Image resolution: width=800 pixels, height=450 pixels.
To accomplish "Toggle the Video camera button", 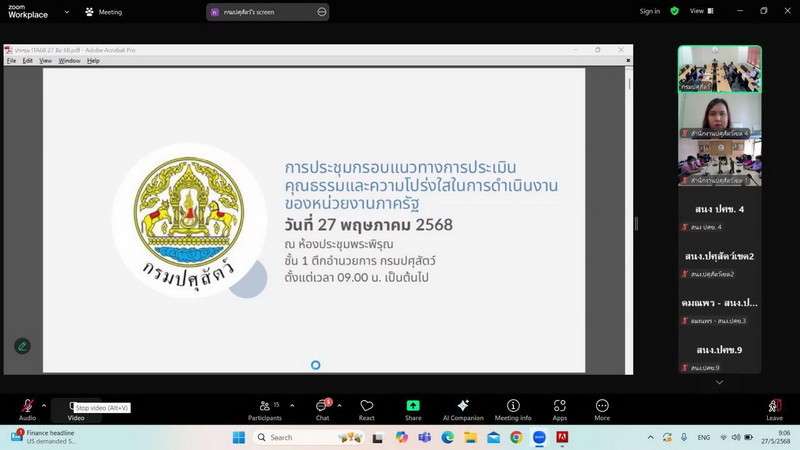I will [76, 410].
